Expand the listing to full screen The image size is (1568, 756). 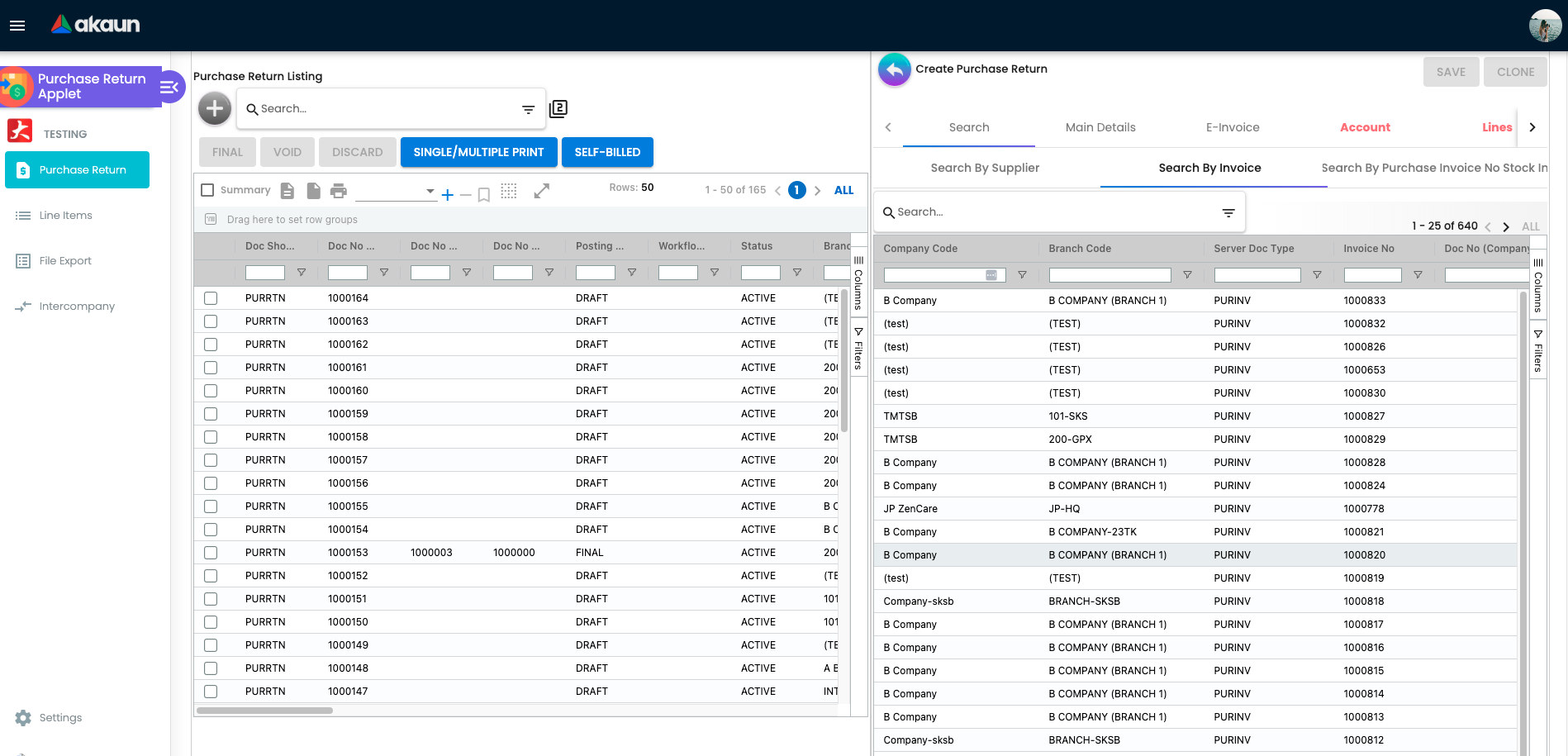pos(542,191)
